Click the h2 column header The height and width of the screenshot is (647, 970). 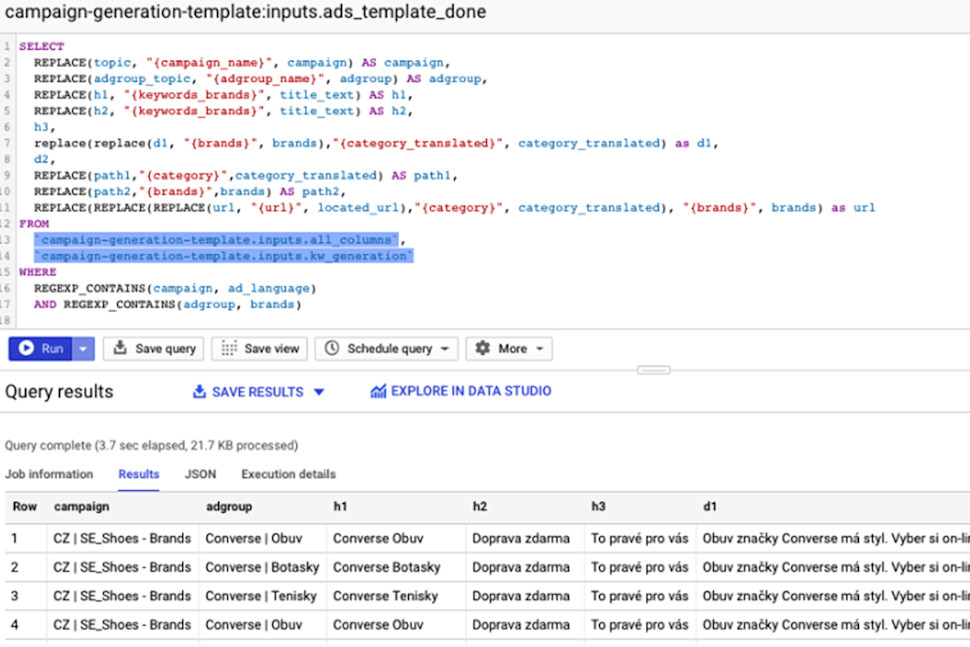[x=480, y=507]
